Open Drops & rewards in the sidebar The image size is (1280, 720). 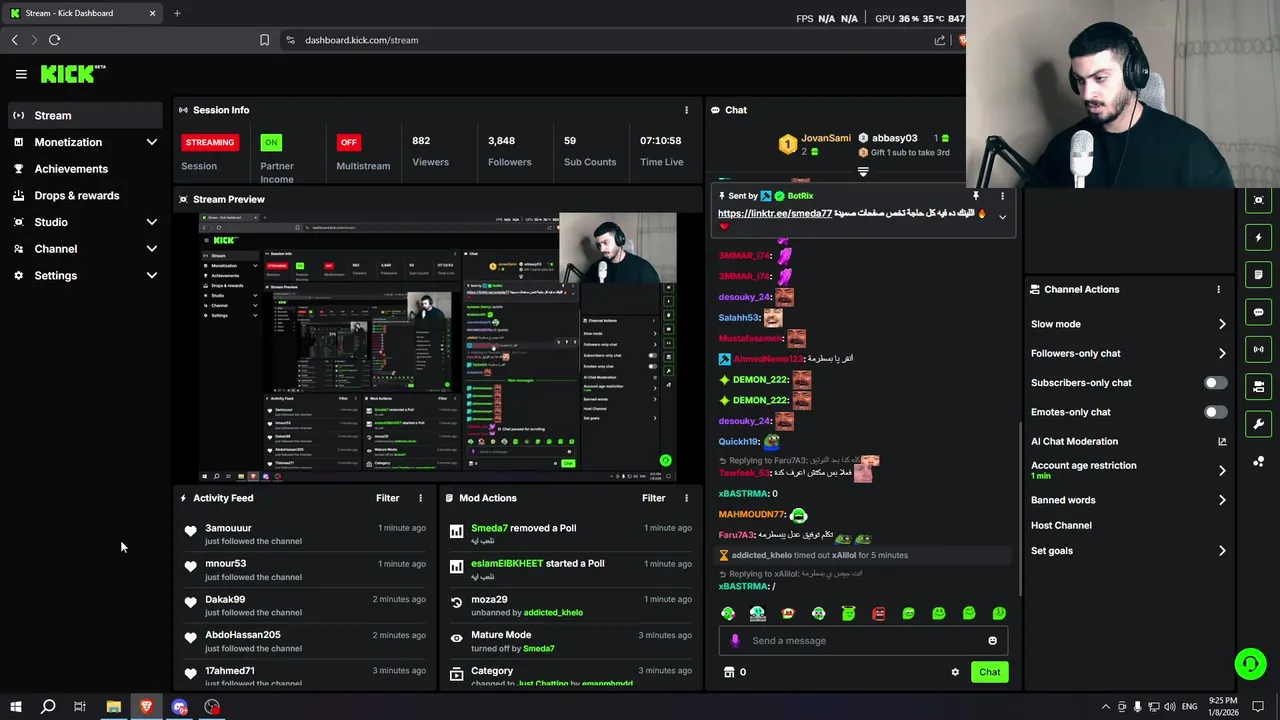click(84, 195)
